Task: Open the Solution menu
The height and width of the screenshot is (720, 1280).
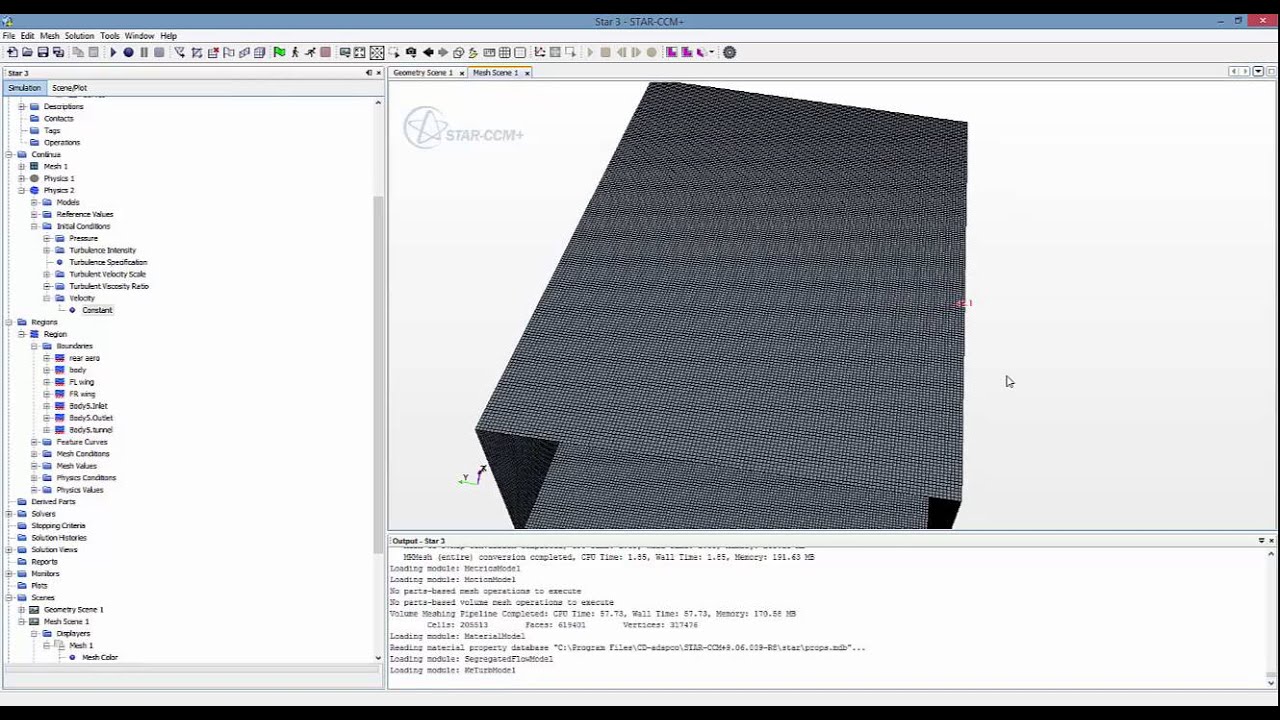Action: (79, 36)
